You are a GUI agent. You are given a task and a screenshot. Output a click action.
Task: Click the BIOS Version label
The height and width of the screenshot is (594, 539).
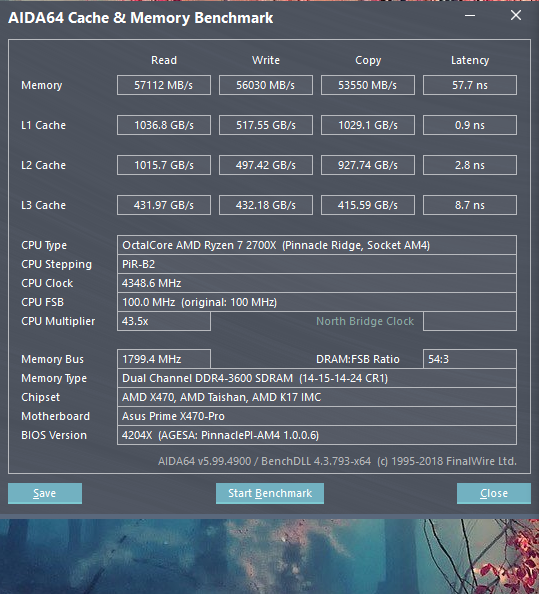(54, 435)
